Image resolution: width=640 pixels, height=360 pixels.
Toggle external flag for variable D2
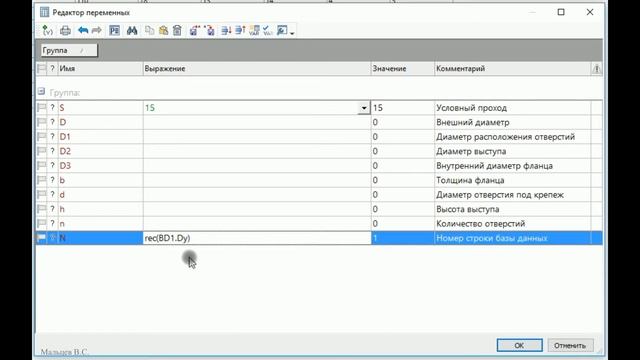pos(42,151)
